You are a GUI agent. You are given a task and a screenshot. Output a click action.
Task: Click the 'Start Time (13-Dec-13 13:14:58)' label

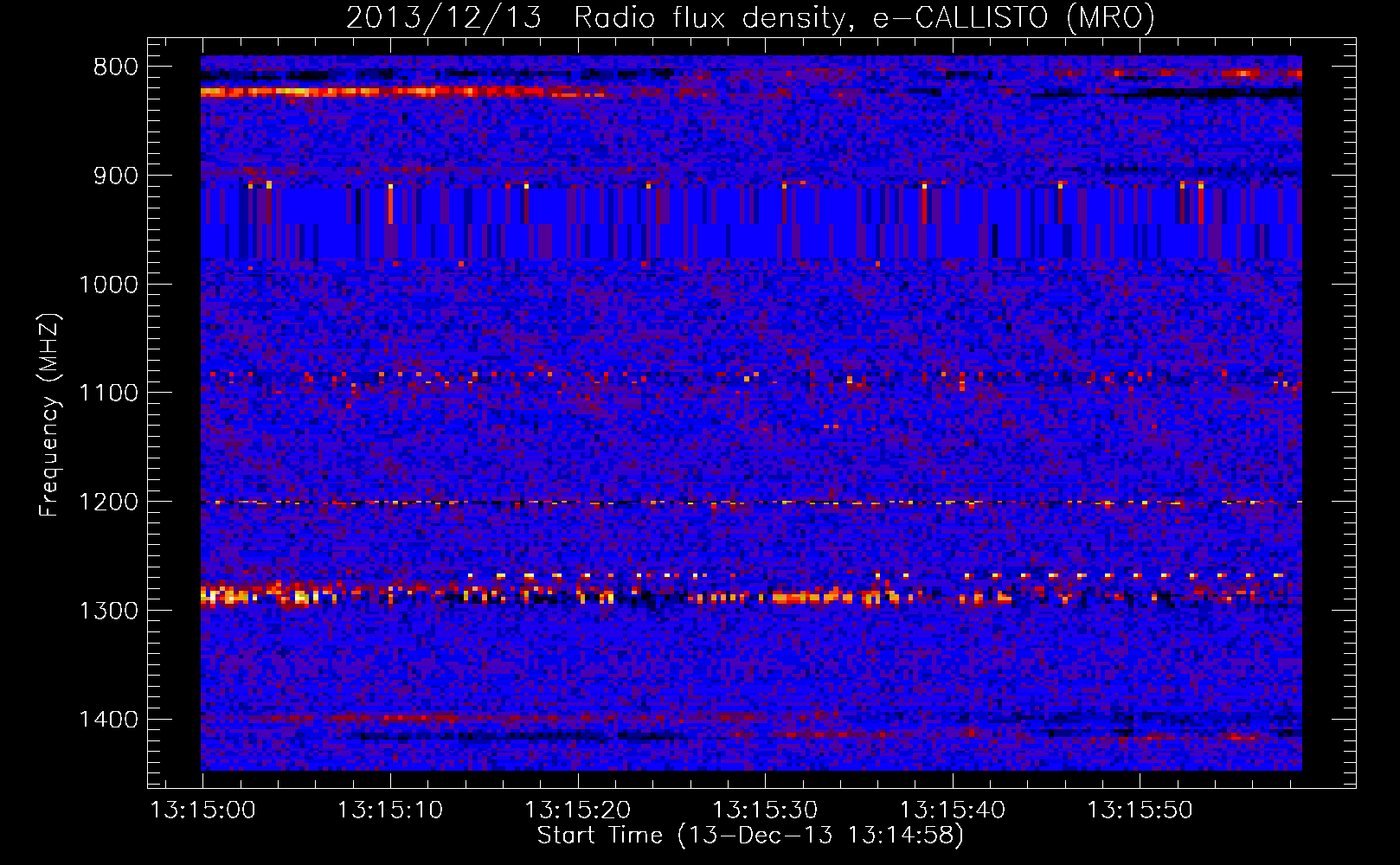click(750, 836)
